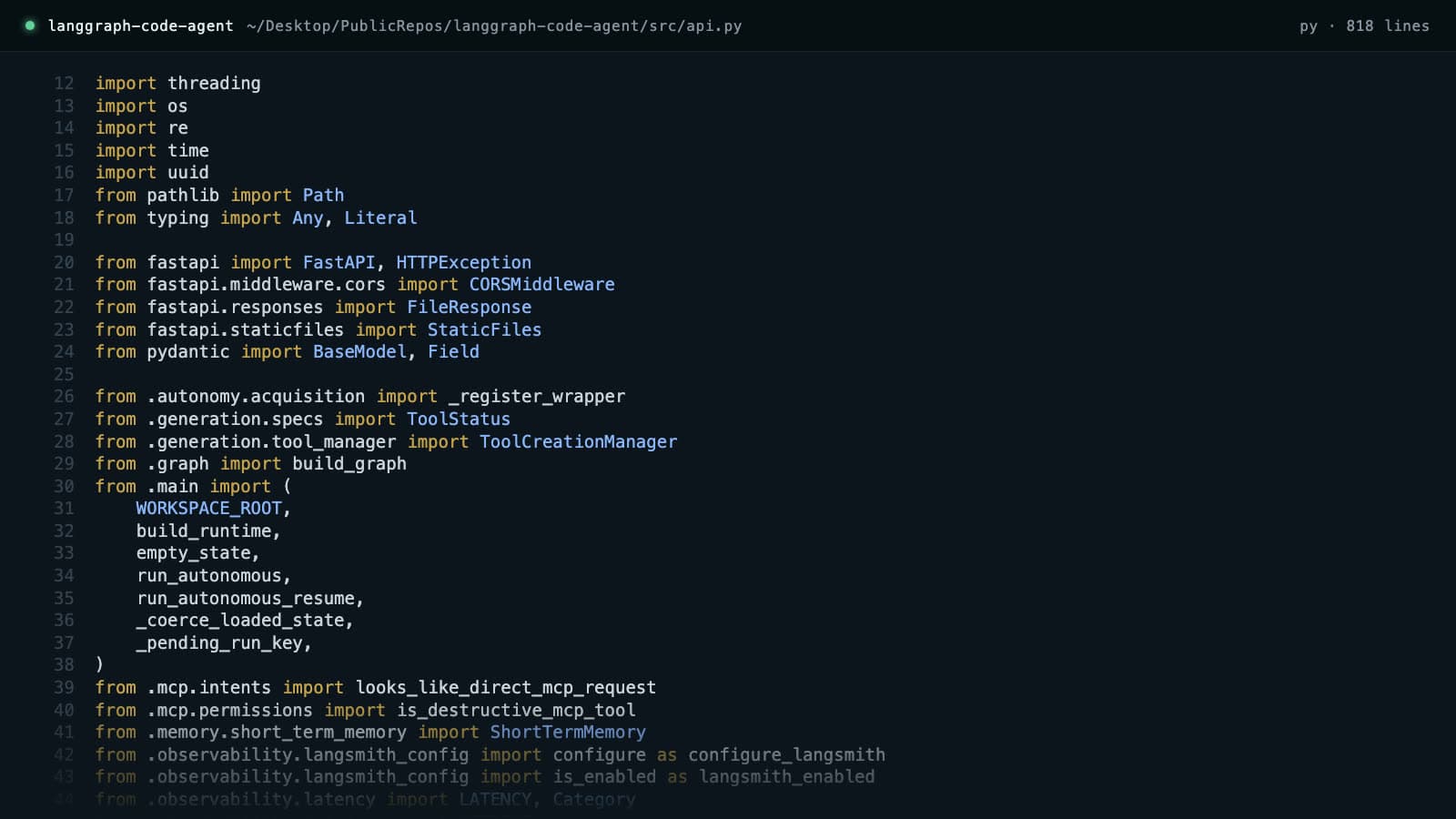Click '_pending_run_key' on line 37
This screenshot has width=1456, height=819.
point(219,642)
